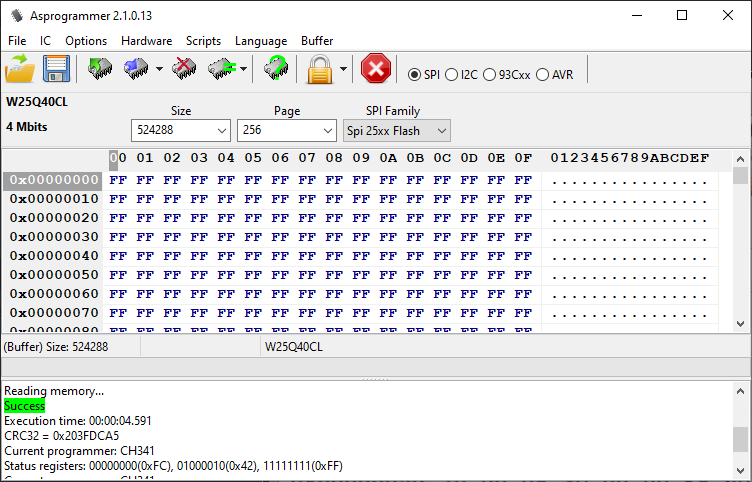Click log line CRC32 = 0x203FDCA5
752x482 pixels.
click(x=62, y=436)
